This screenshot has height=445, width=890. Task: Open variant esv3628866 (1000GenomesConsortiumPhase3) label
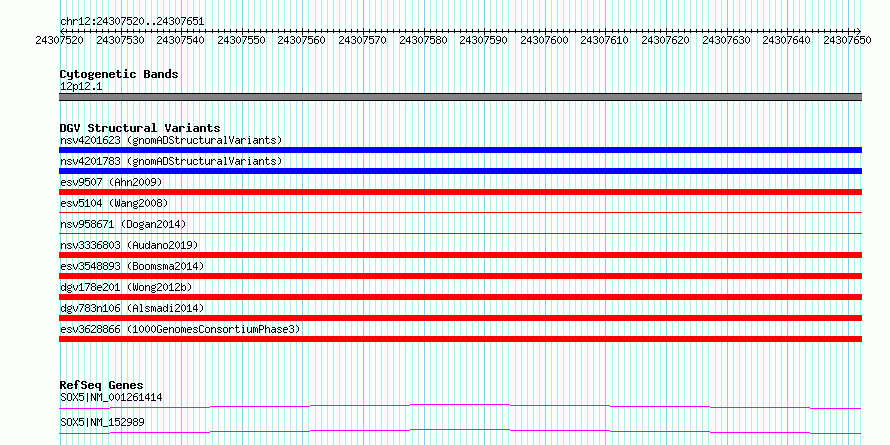point(180,329)
